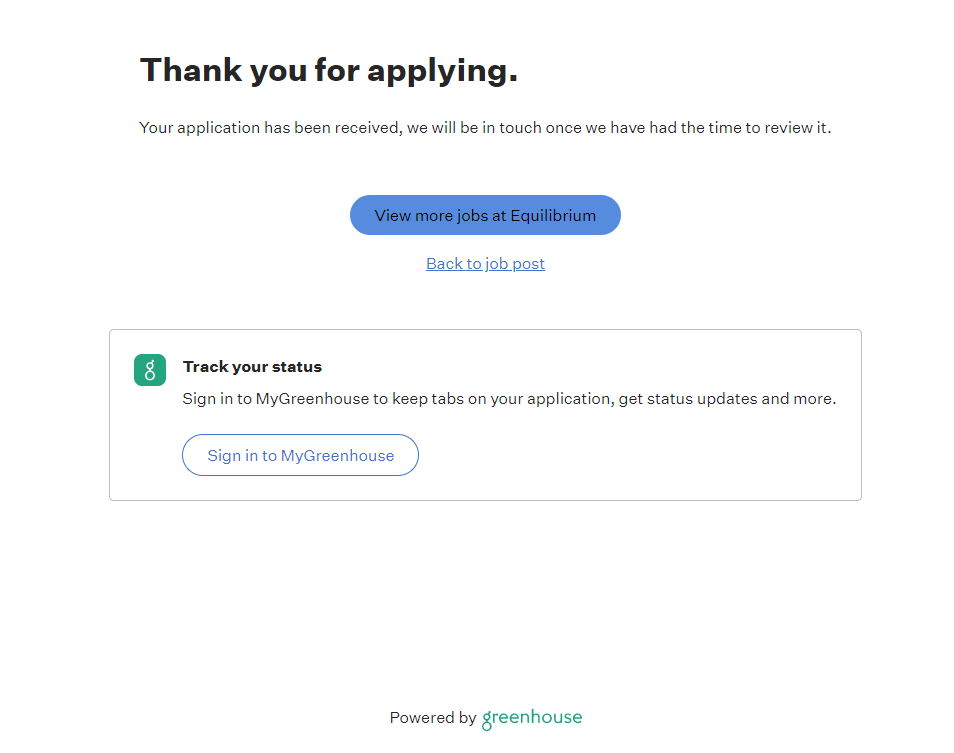
Task: Click the leafy 'g' of the greenhouse logo
Action: [488, 720]
